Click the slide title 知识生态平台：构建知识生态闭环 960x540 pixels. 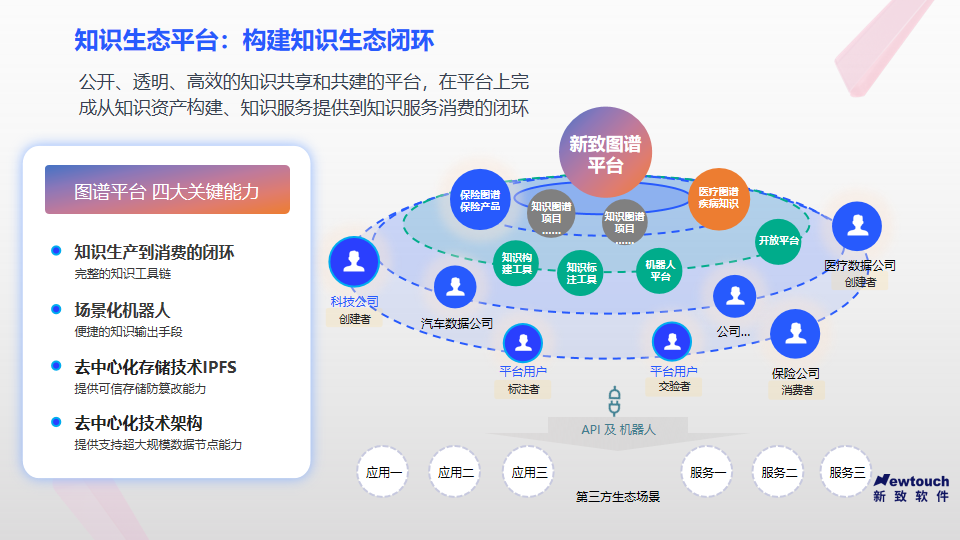(x=254, y=40)
